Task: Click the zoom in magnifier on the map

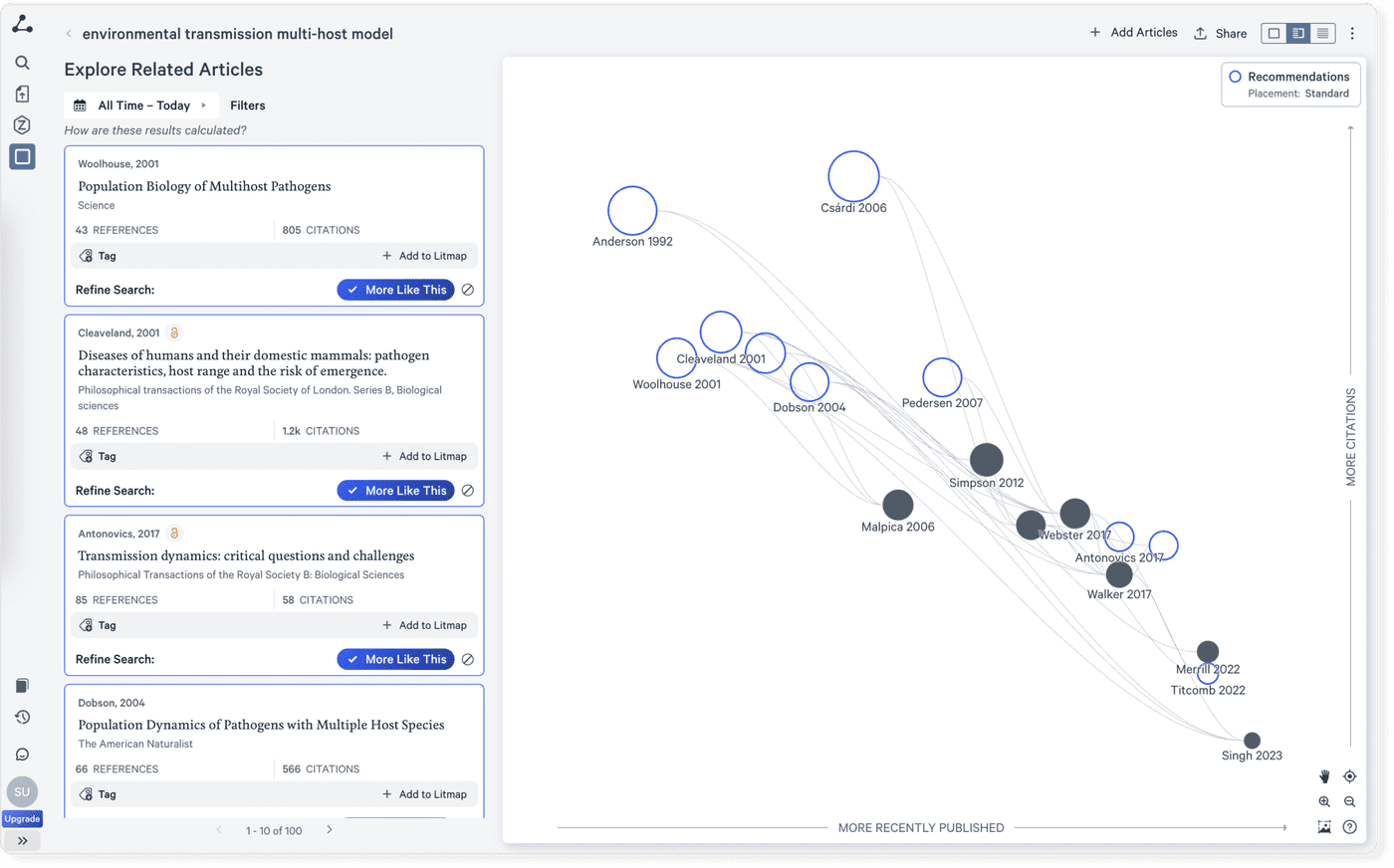Action: pyautogui.click(x=1324, y=801)
